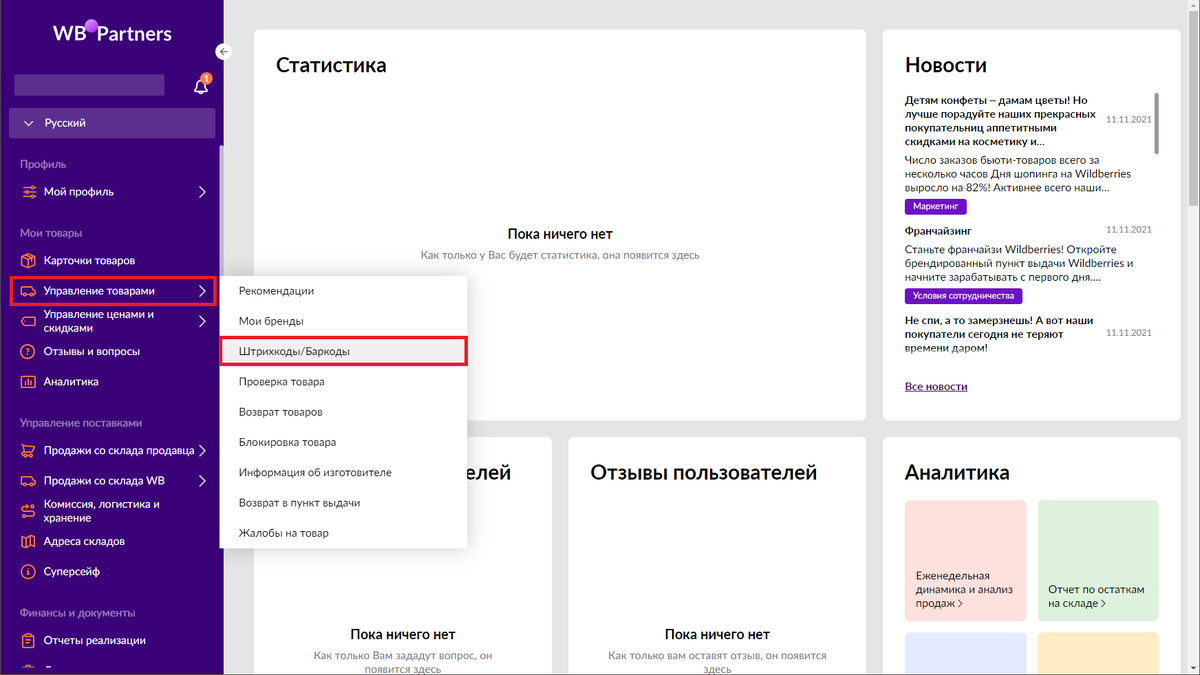Expand Управление ценами и скидками chevron
The height and width of the screenshot is (675, 1200).
[x=202, y=321]
